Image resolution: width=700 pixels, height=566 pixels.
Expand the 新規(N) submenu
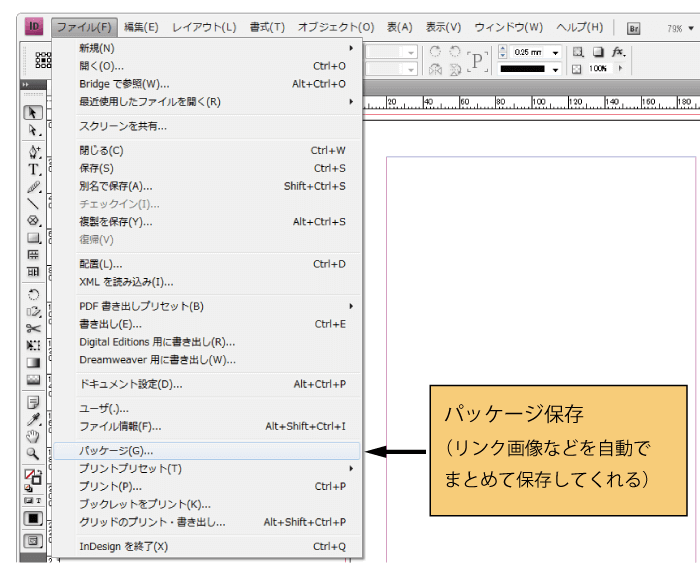coord(351,48)
